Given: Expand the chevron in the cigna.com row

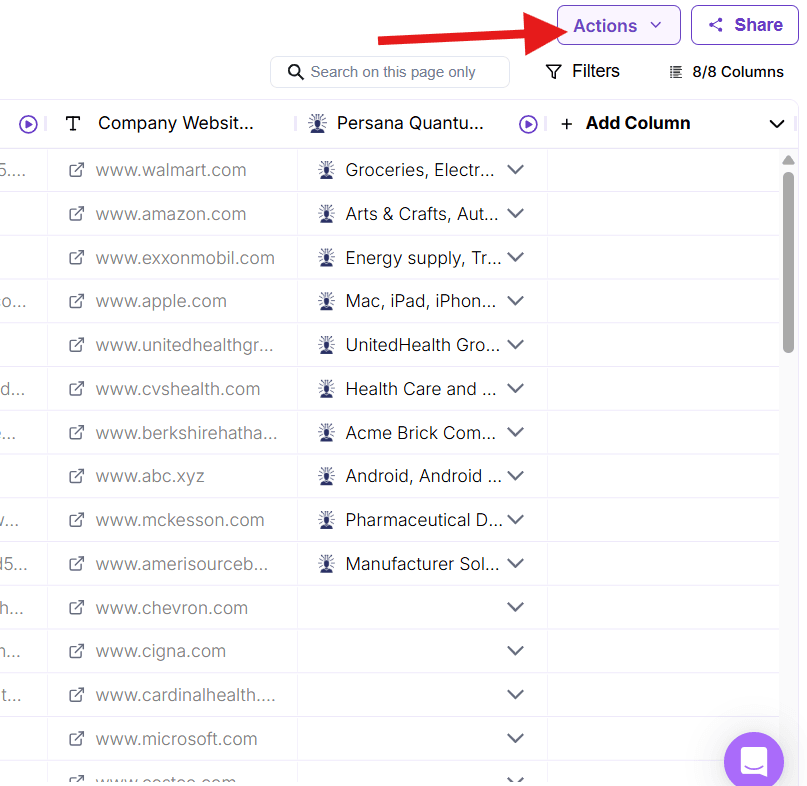Looking at the screenshot, I should click(x=515, y=651).
